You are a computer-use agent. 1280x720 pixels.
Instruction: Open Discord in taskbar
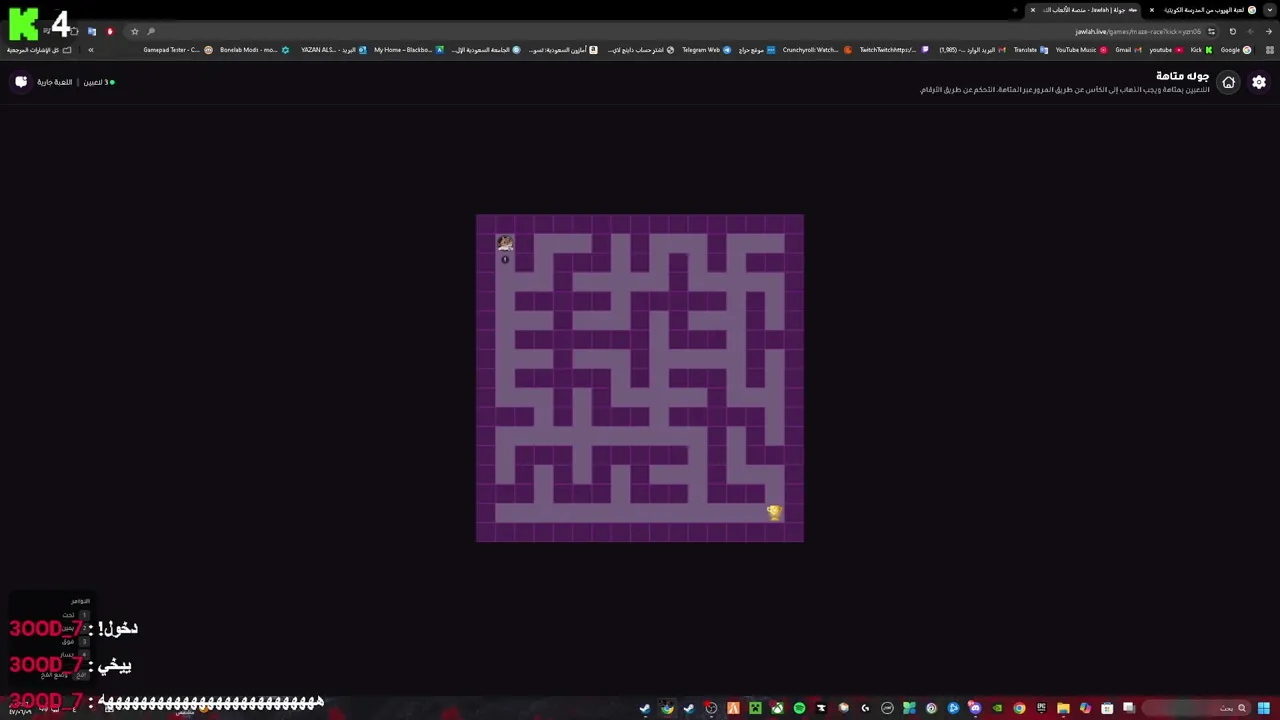point(975,708)
